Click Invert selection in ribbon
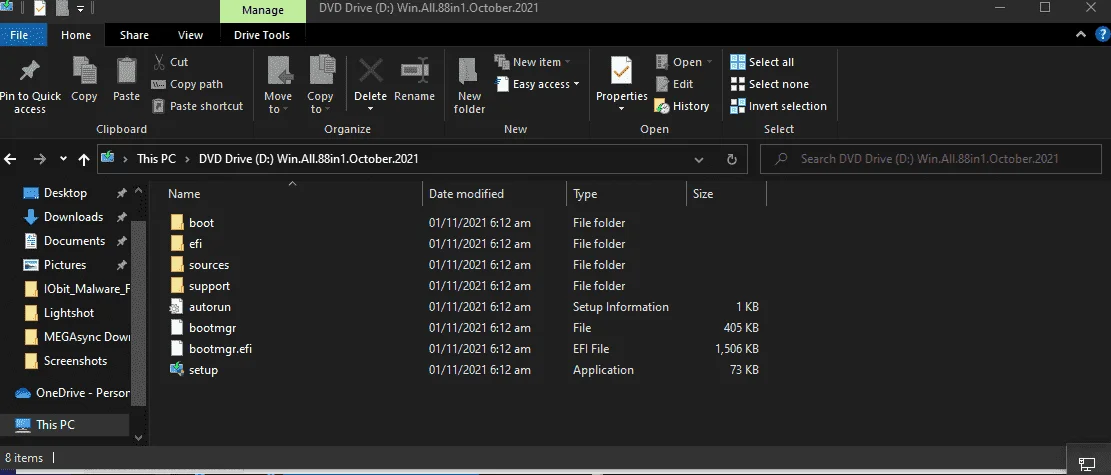Image resolution: width=1111 pixels, height=475 pixels. (x=778, y=106)
